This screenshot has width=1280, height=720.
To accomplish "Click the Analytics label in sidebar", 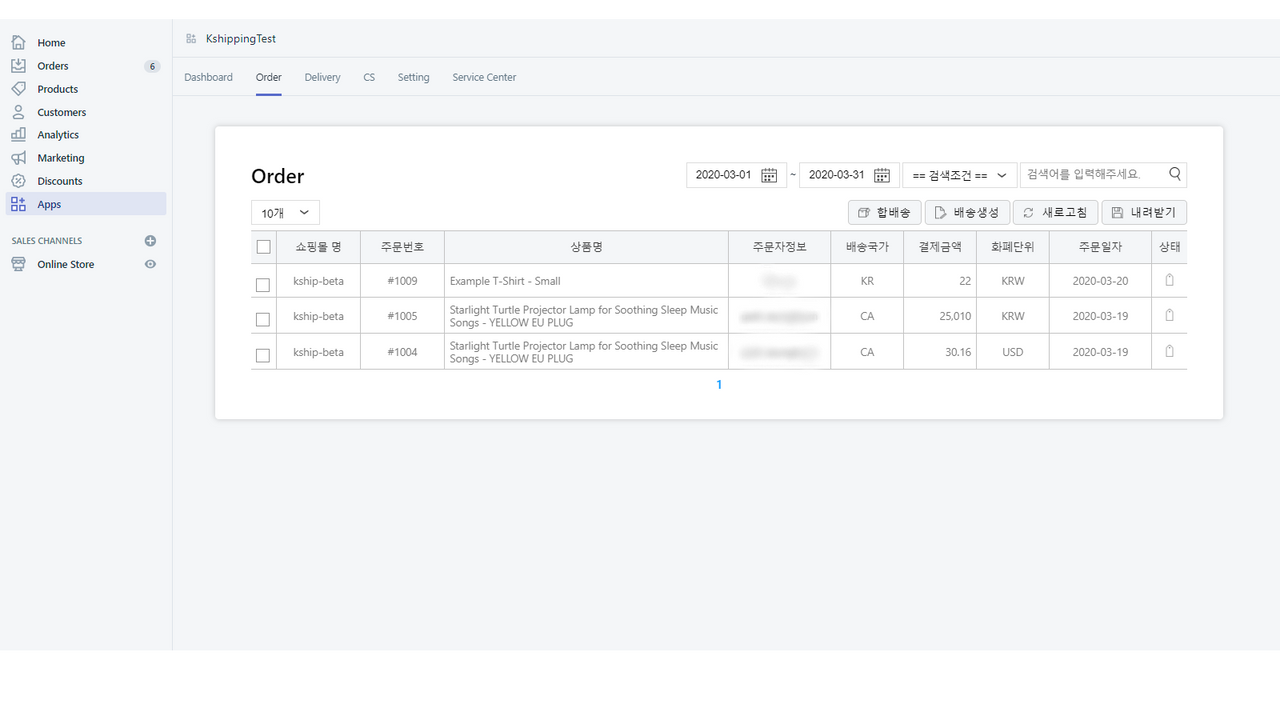I will coord(58,135).
